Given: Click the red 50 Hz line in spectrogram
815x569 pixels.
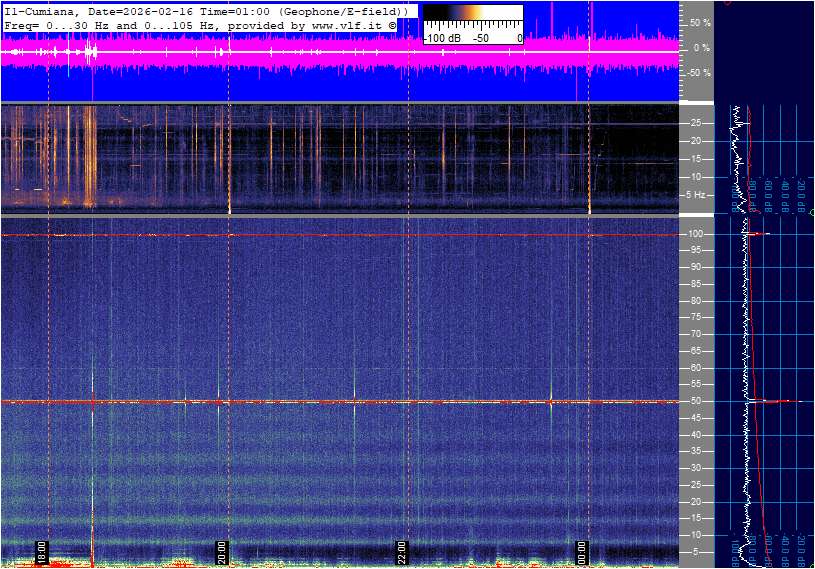Looking at the screenshot, I should 300,402.
